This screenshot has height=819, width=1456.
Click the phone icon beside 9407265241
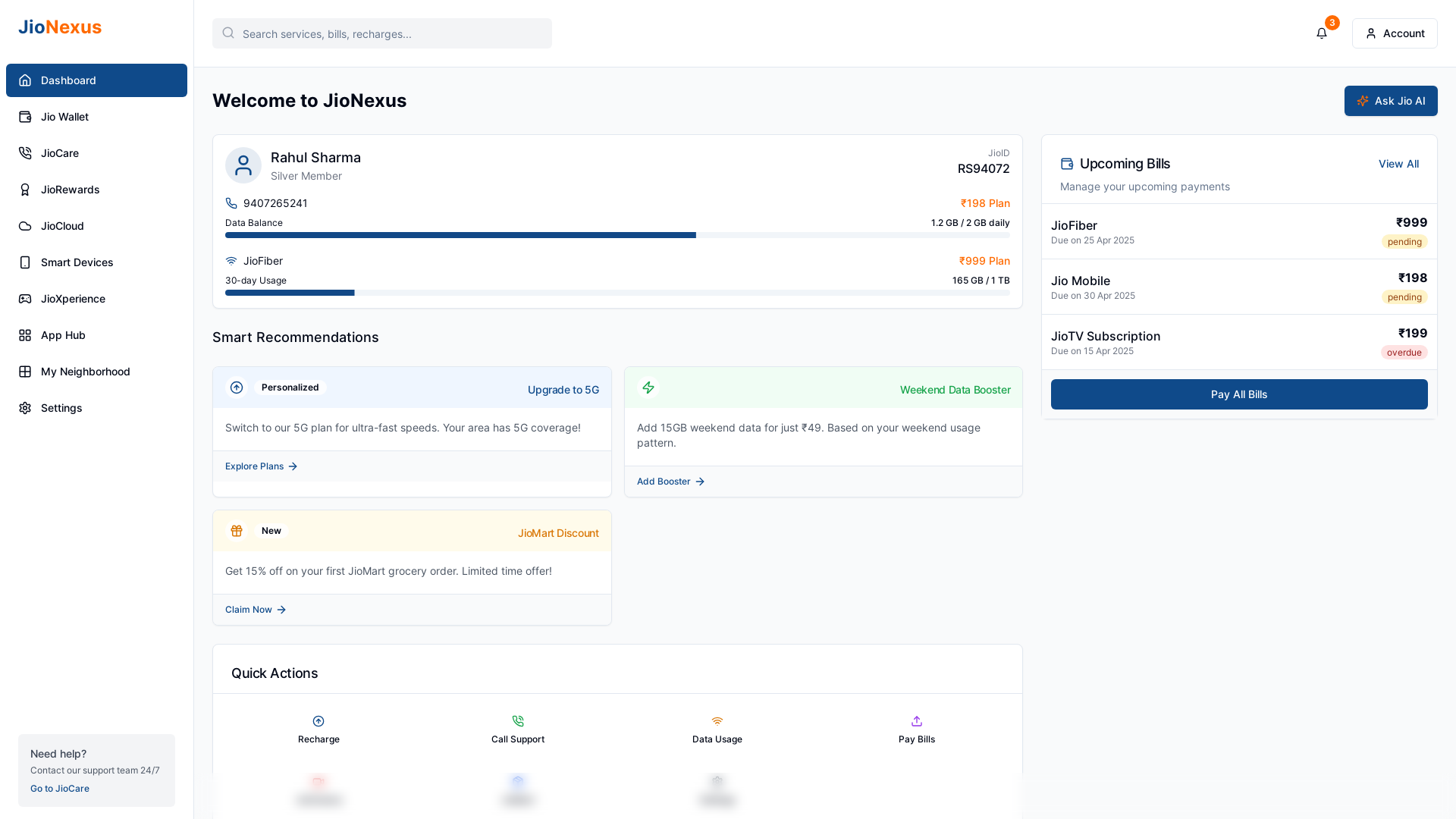tap(231, 203)
